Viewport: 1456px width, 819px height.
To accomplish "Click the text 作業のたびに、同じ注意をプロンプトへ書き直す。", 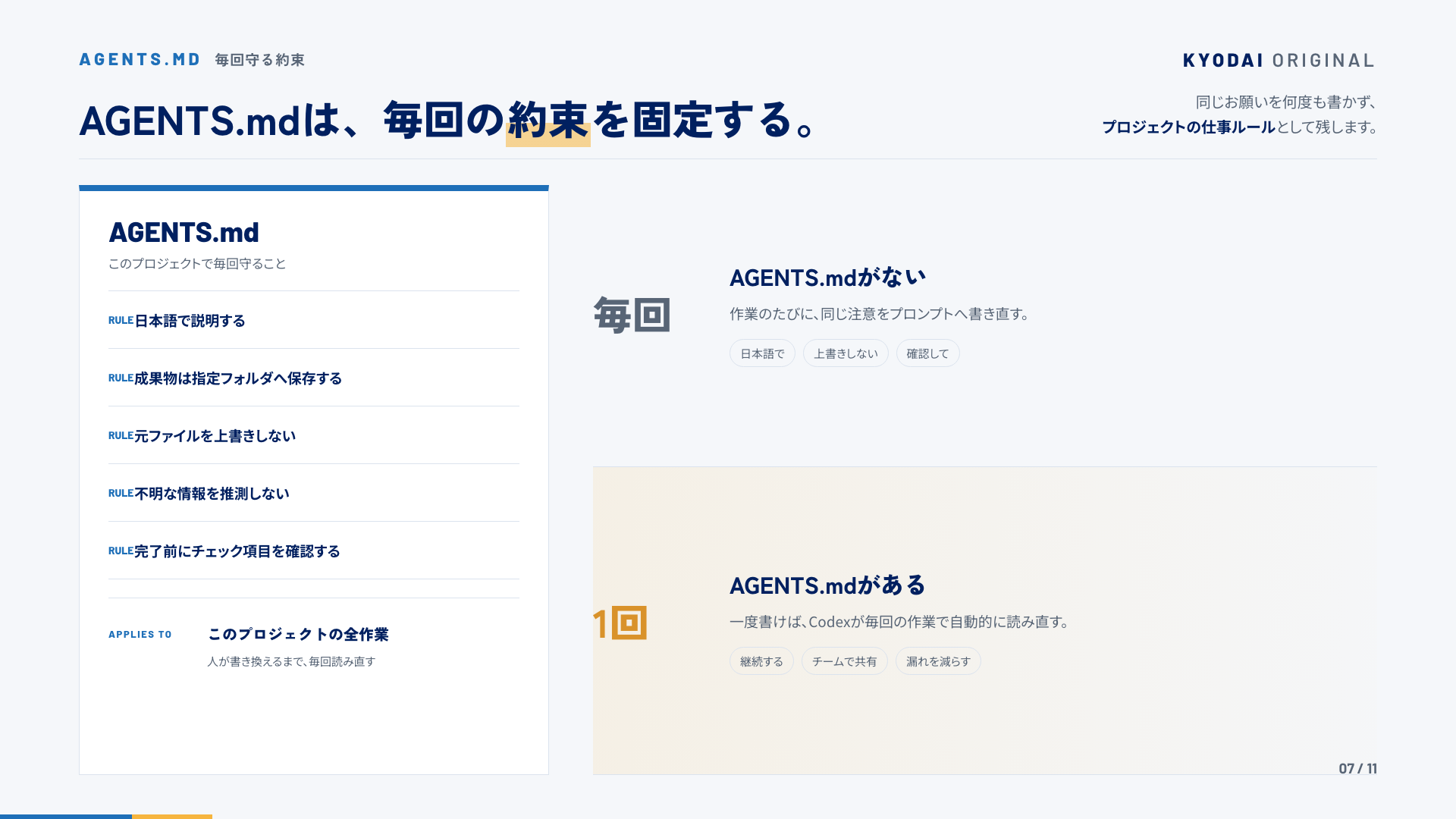I will [x=880, y=314].
